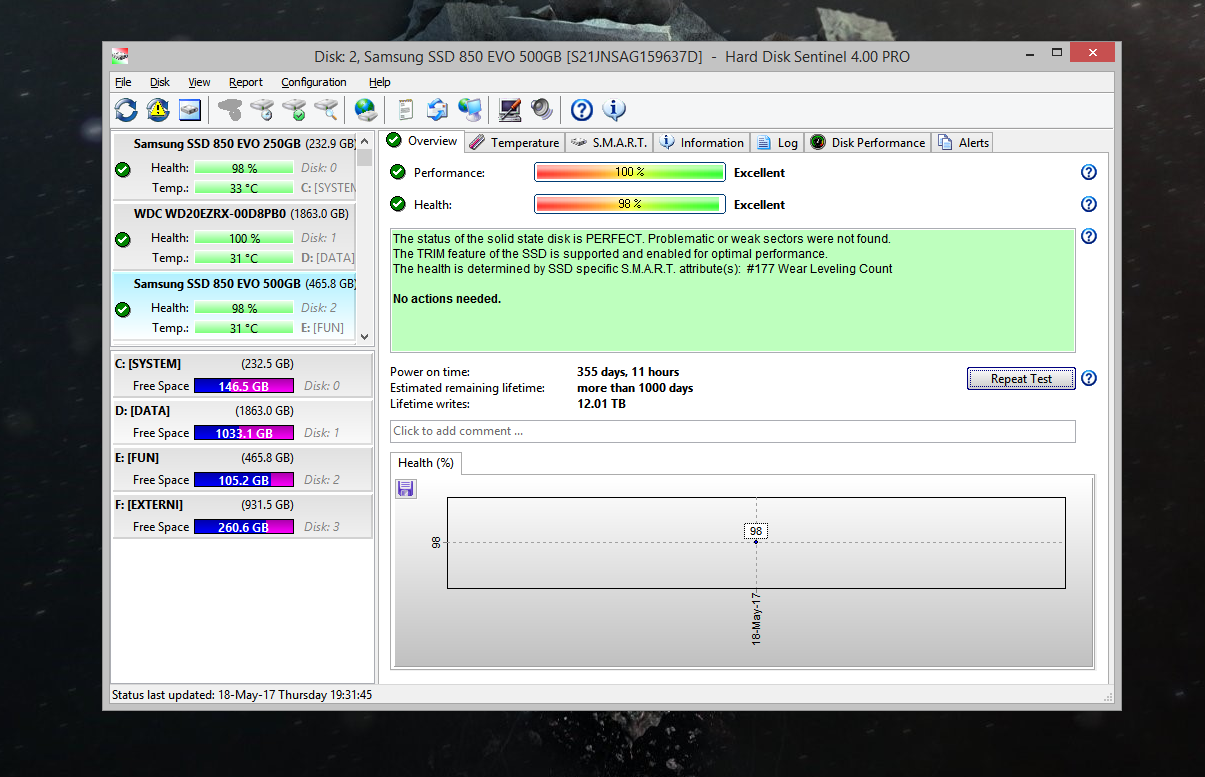
Task: Open the Disk Performance tab
Action: tap(867, 143)
